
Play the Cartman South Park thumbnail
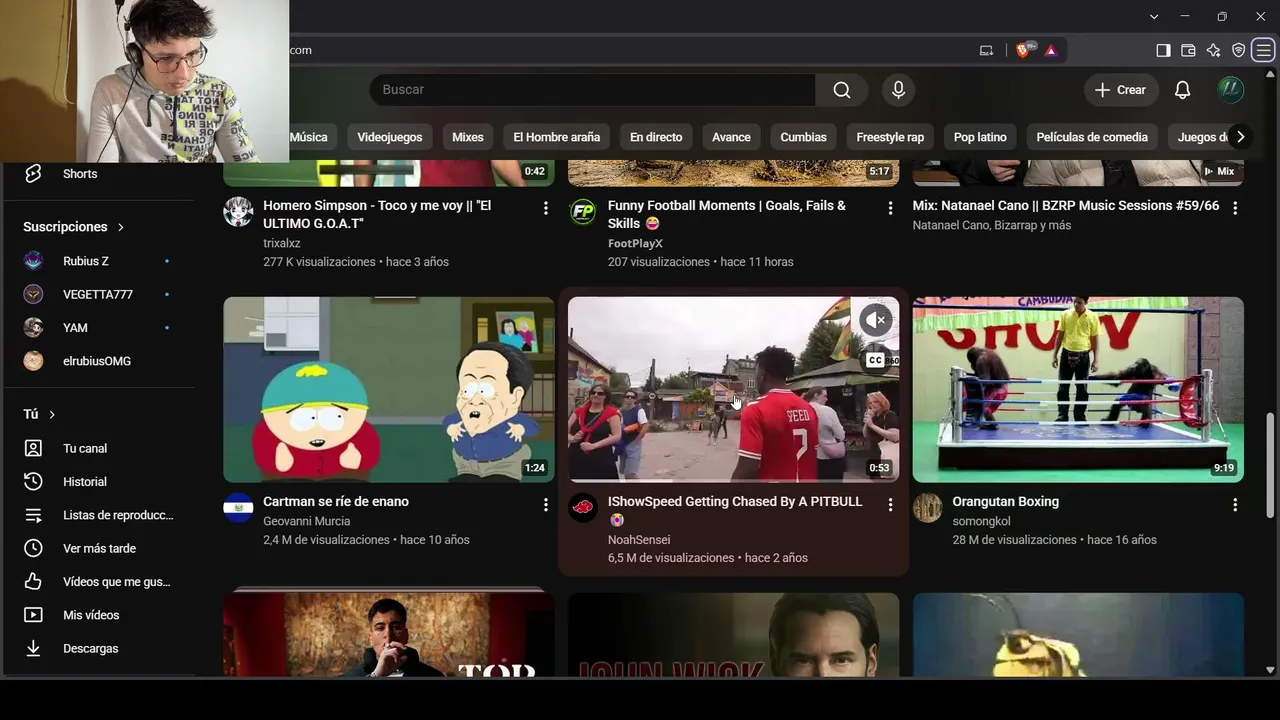389,390
